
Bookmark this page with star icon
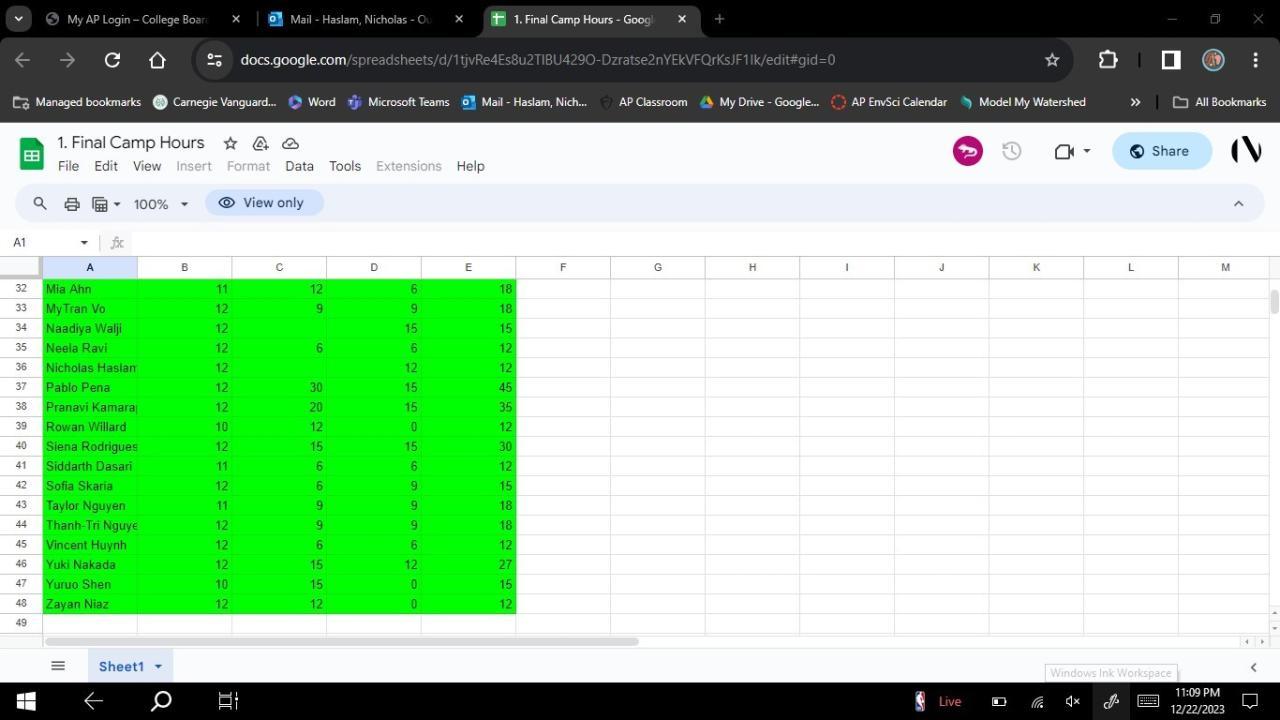click(1052, 60)
